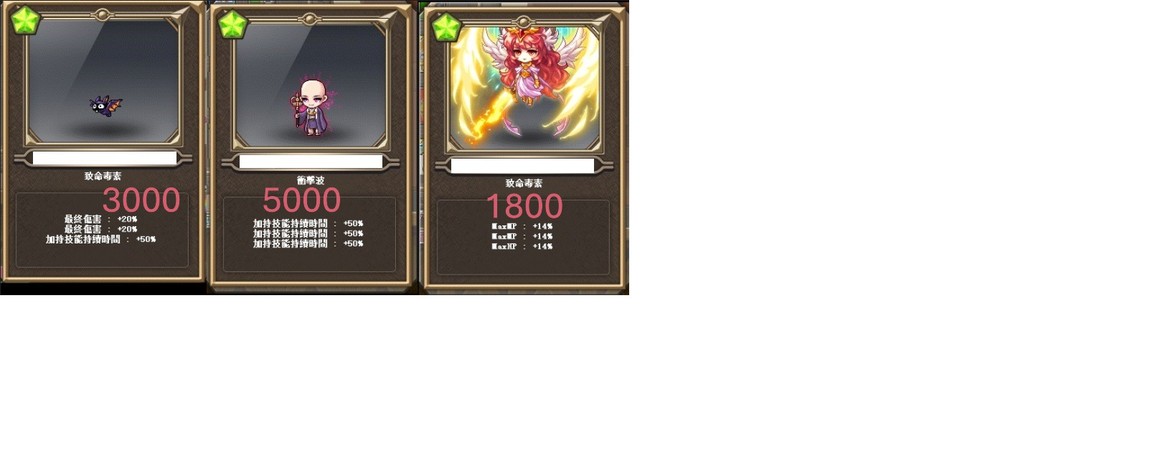Click the round ornament atop the angel card
This screenshot has height=456, width=1150.
[x=523, y=22]
